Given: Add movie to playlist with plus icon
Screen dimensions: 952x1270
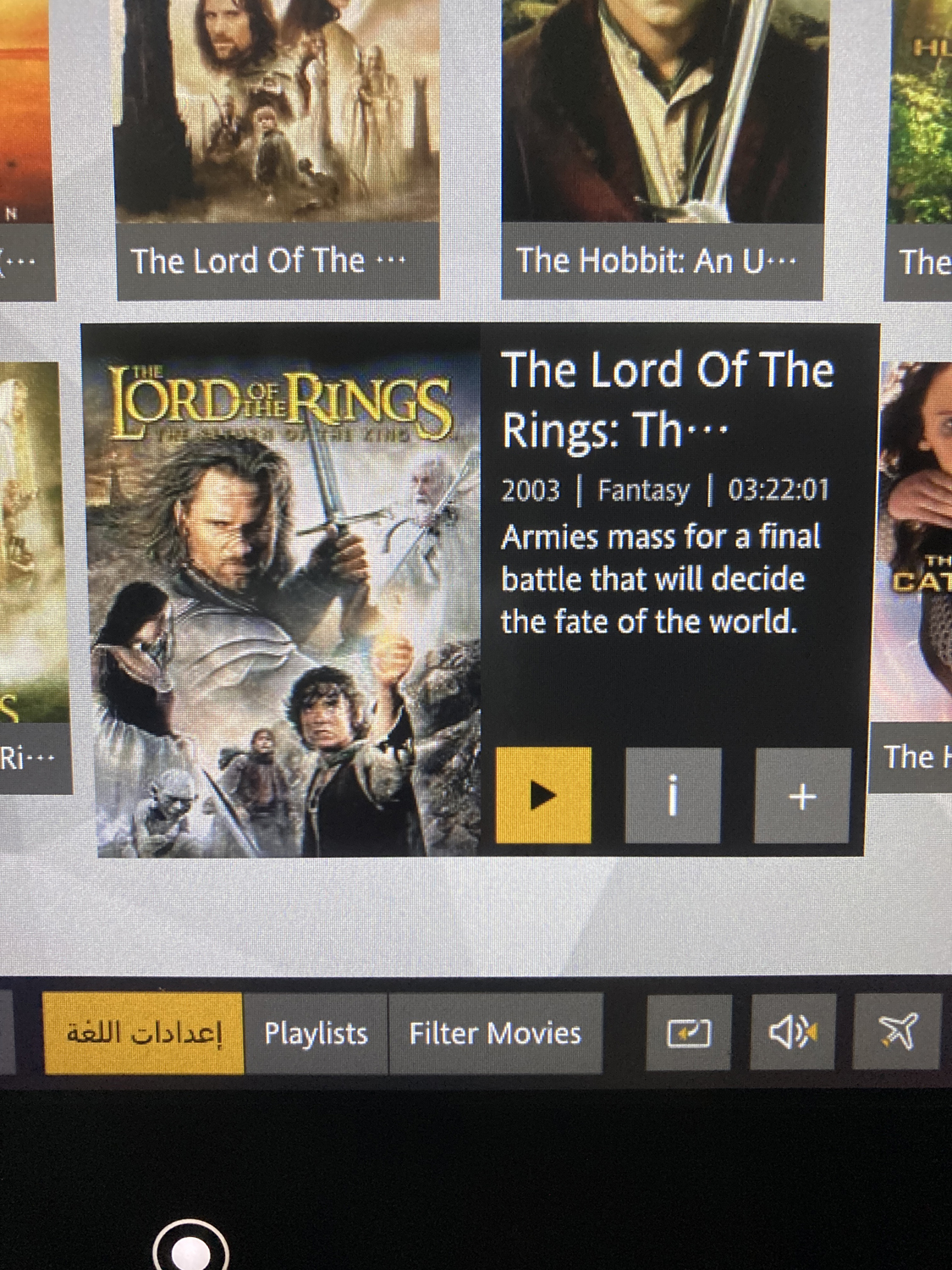Looking at the screenshot, I should tap(802, 795).
